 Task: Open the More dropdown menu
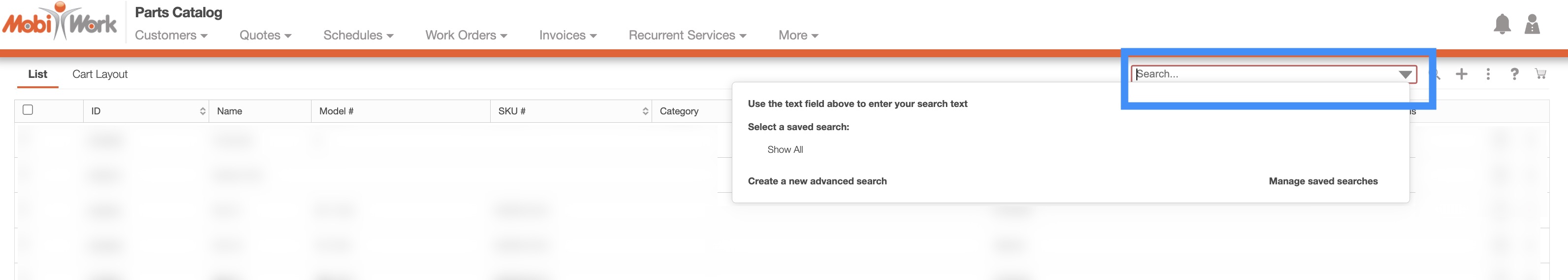click(x=797, y=35)
